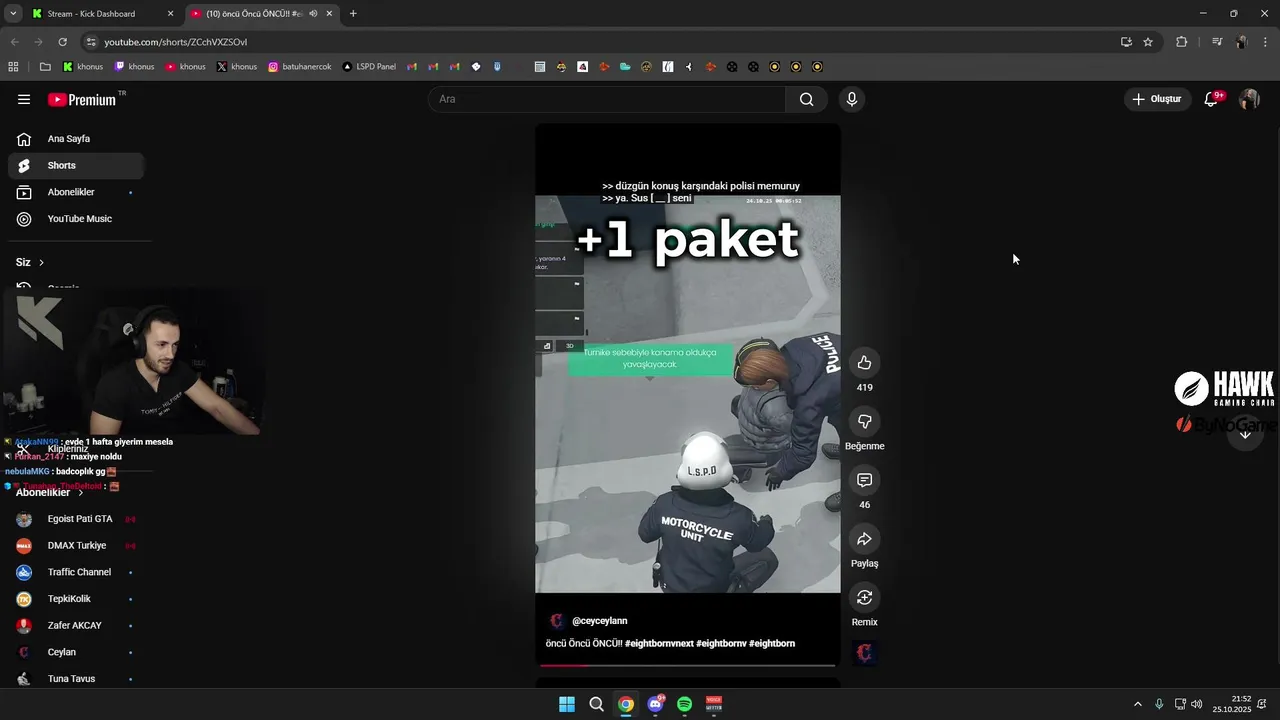
Task: Reload the current page
Action: (x=63, y=42)
